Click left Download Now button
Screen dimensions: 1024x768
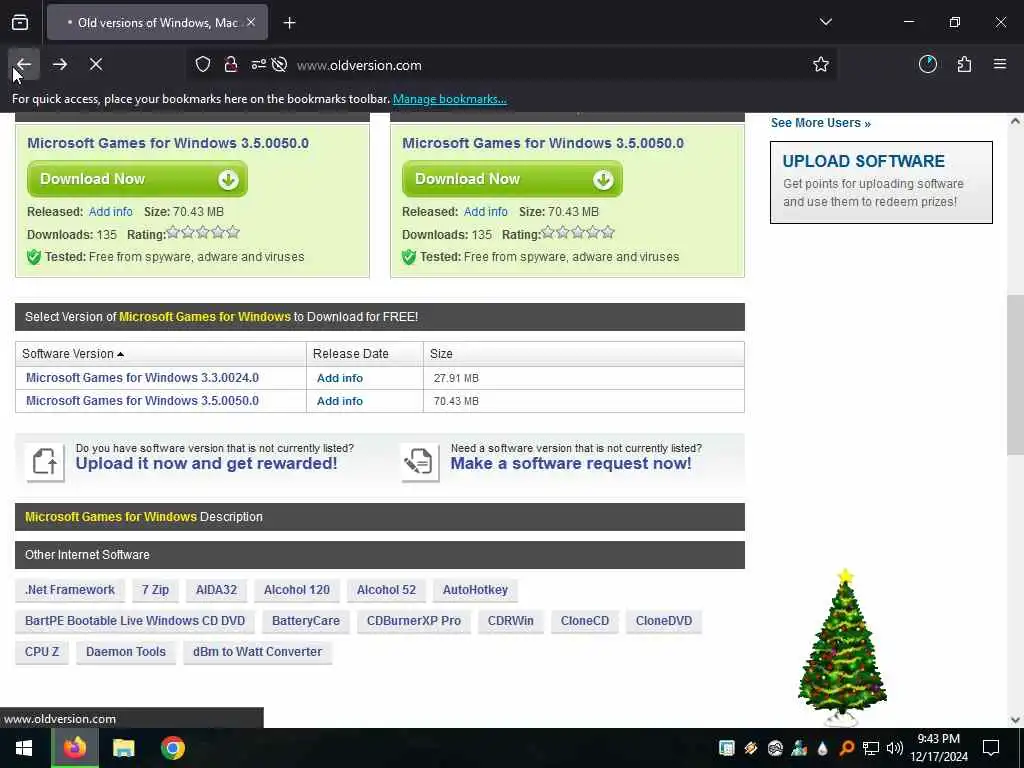coord(137,179)
